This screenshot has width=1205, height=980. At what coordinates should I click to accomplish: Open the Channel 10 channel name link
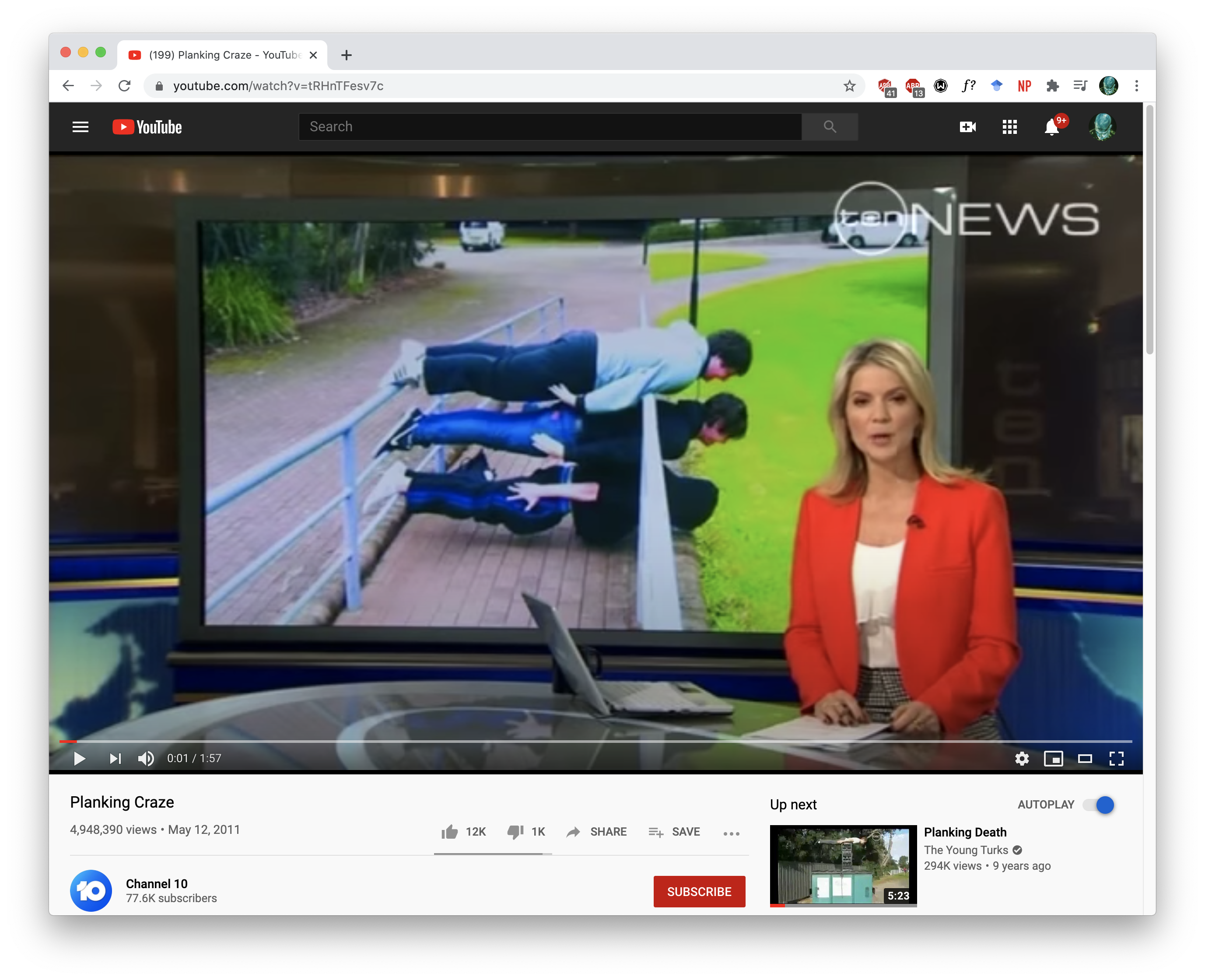156,883
